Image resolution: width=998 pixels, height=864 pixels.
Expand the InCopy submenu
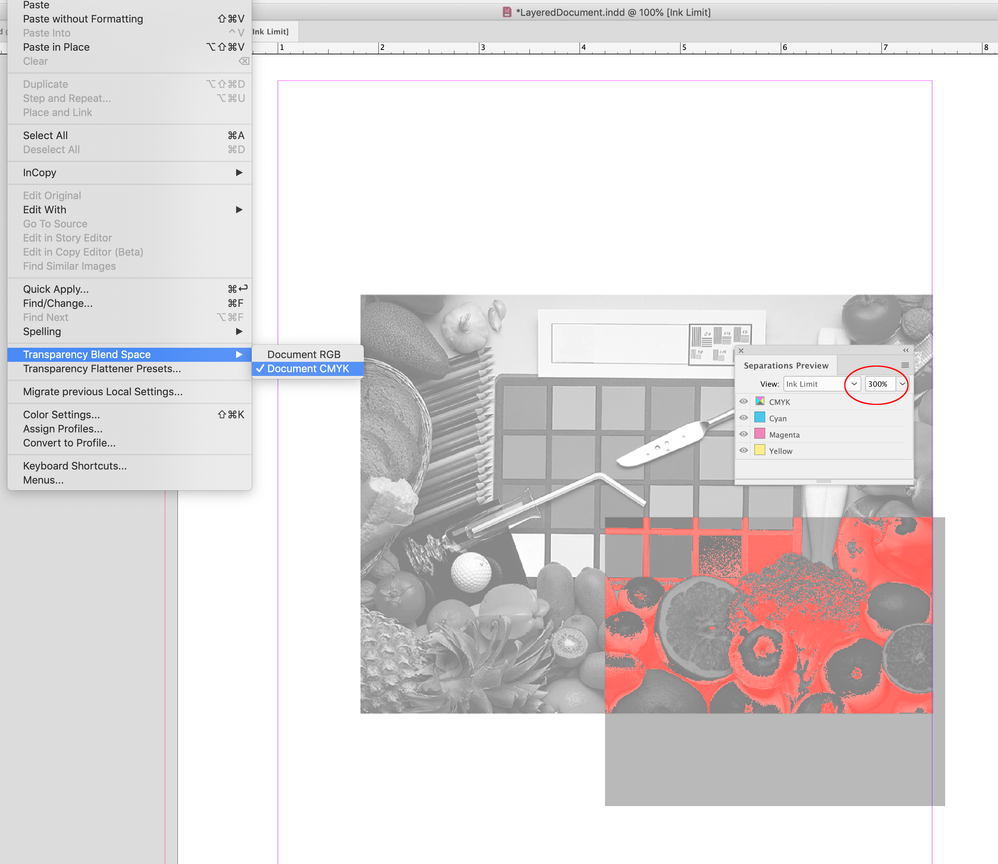(129, 173)
